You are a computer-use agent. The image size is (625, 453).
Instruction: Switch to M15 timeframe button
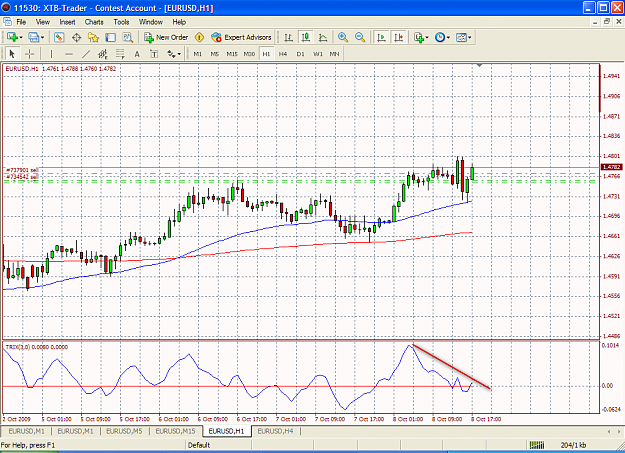coord(232,54)
